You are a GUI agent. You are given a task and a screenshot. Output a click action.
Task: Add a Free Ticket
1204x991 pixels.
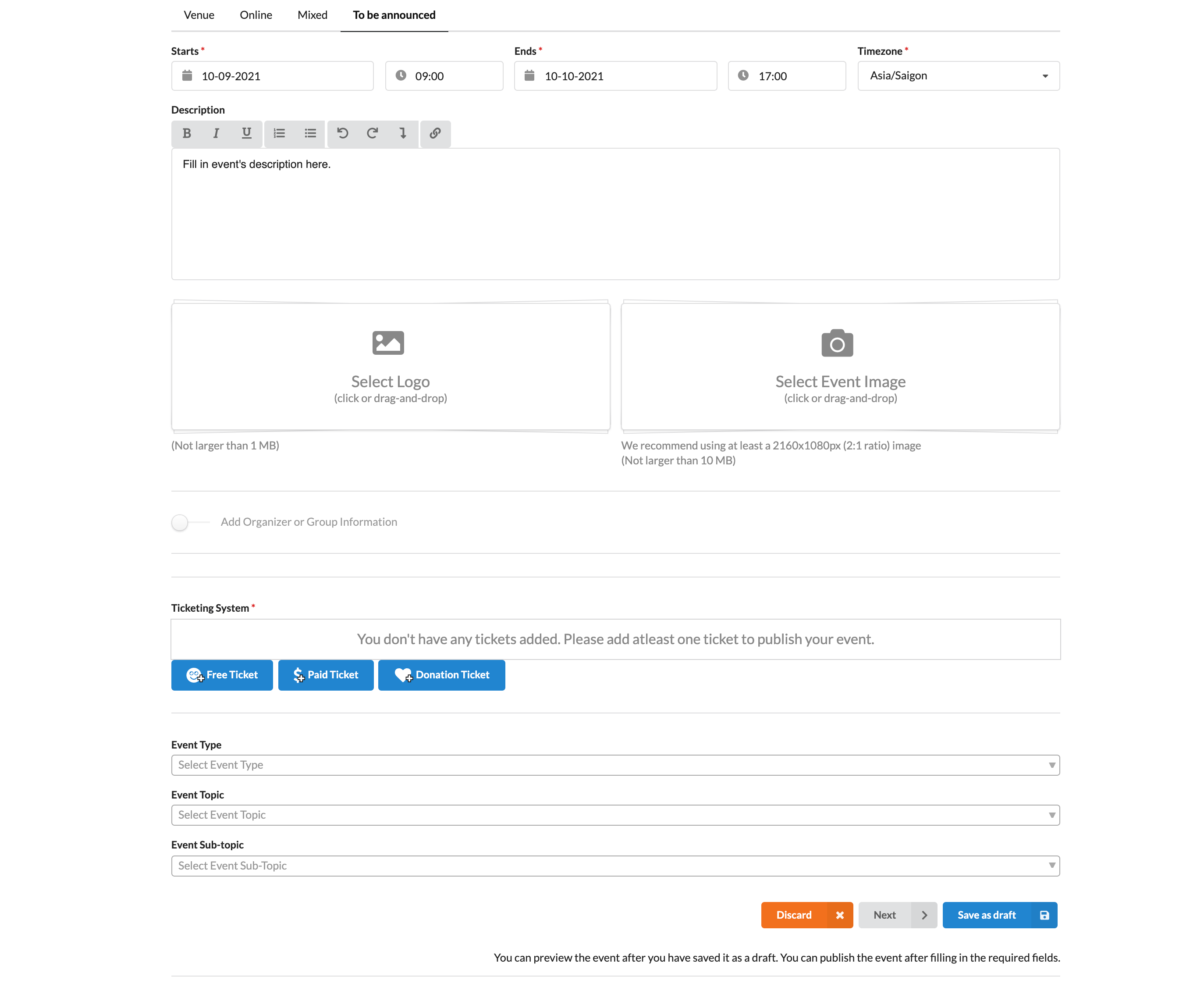coord(222,675)
